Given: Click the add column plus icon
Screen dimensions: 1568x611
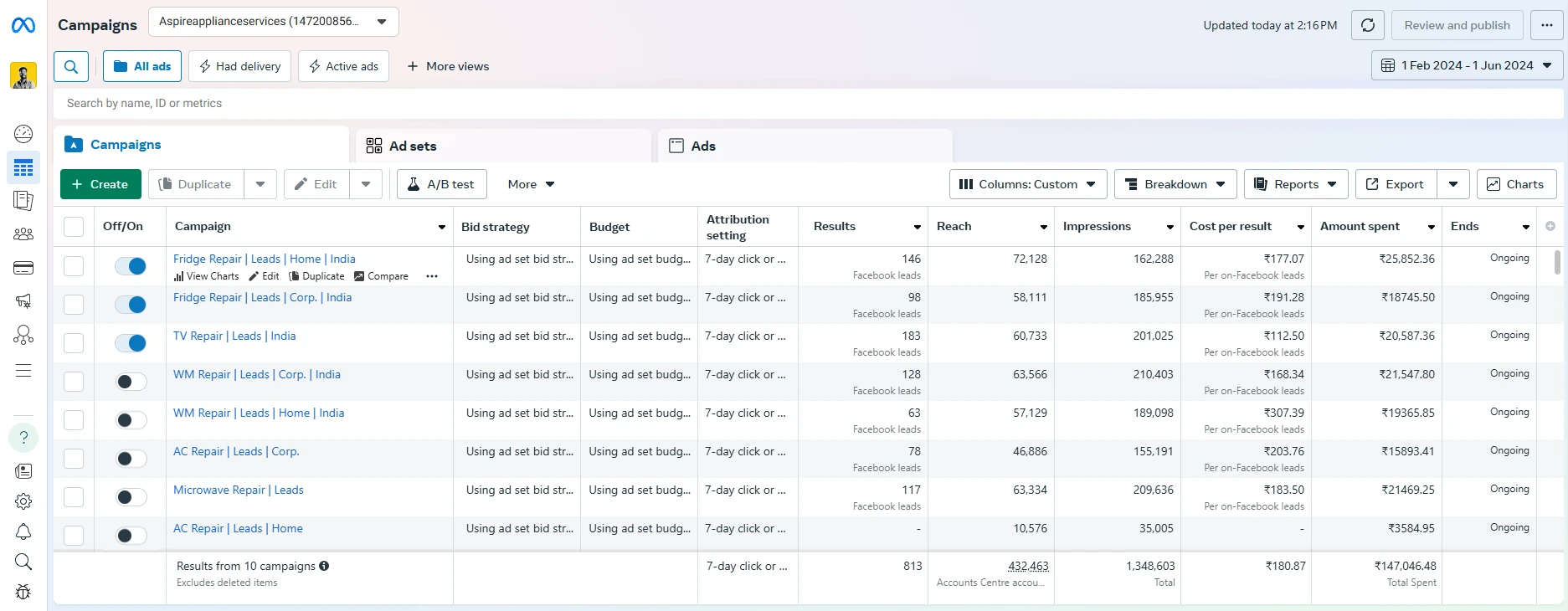Looking at the screenshot, I should point(1550,226).
